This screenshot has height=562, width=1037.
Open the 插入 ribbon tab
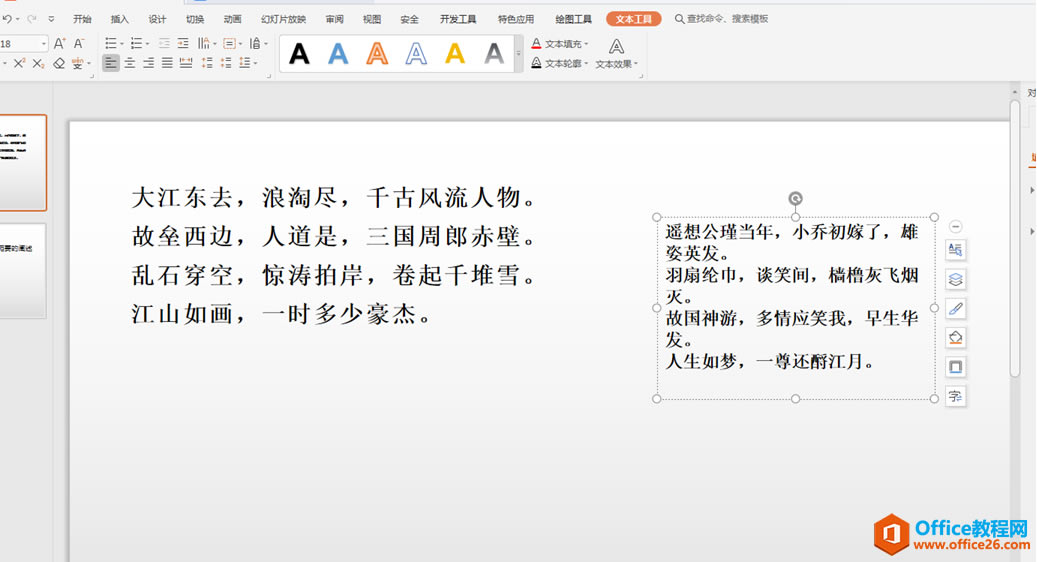coord(120,19)
